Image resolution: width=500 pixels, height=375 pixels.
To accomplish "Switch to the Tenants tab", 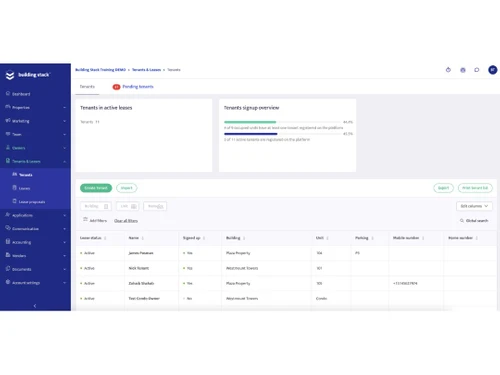I will pos(87,87).
